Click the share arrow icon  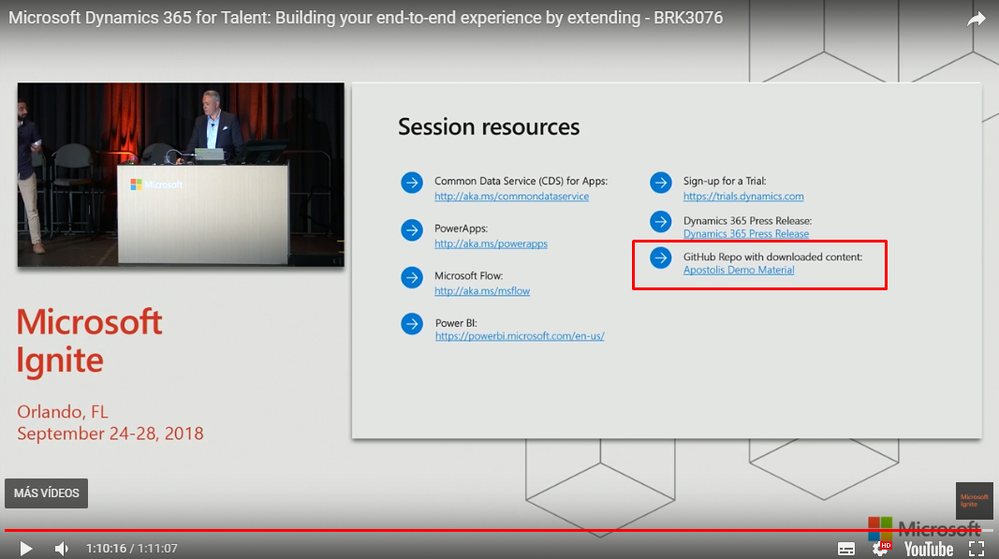(976, 20)
